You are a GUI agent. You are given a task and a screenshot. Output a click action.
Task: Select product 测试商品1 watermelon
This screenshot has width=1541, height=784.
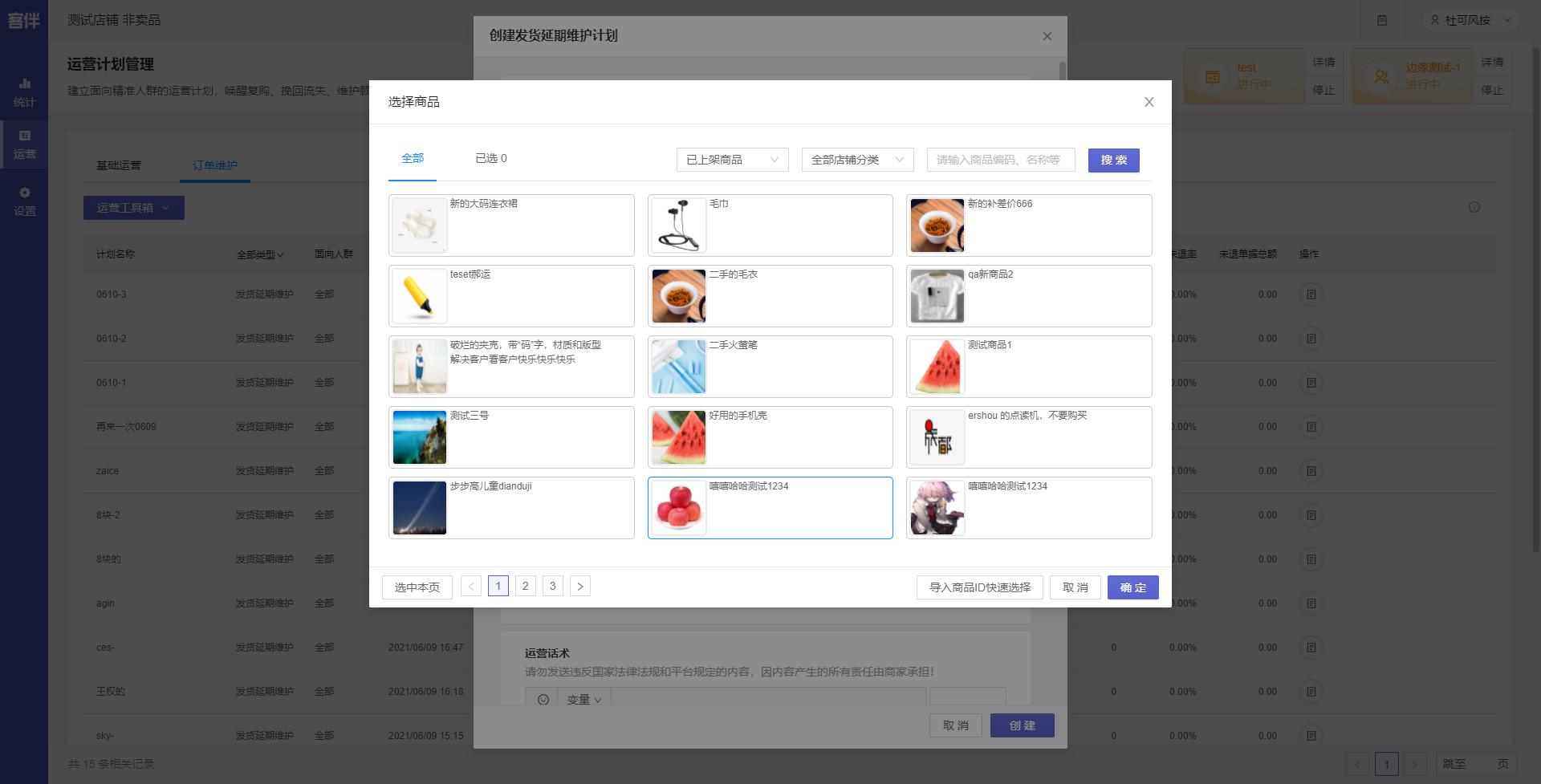(1029, 367)
